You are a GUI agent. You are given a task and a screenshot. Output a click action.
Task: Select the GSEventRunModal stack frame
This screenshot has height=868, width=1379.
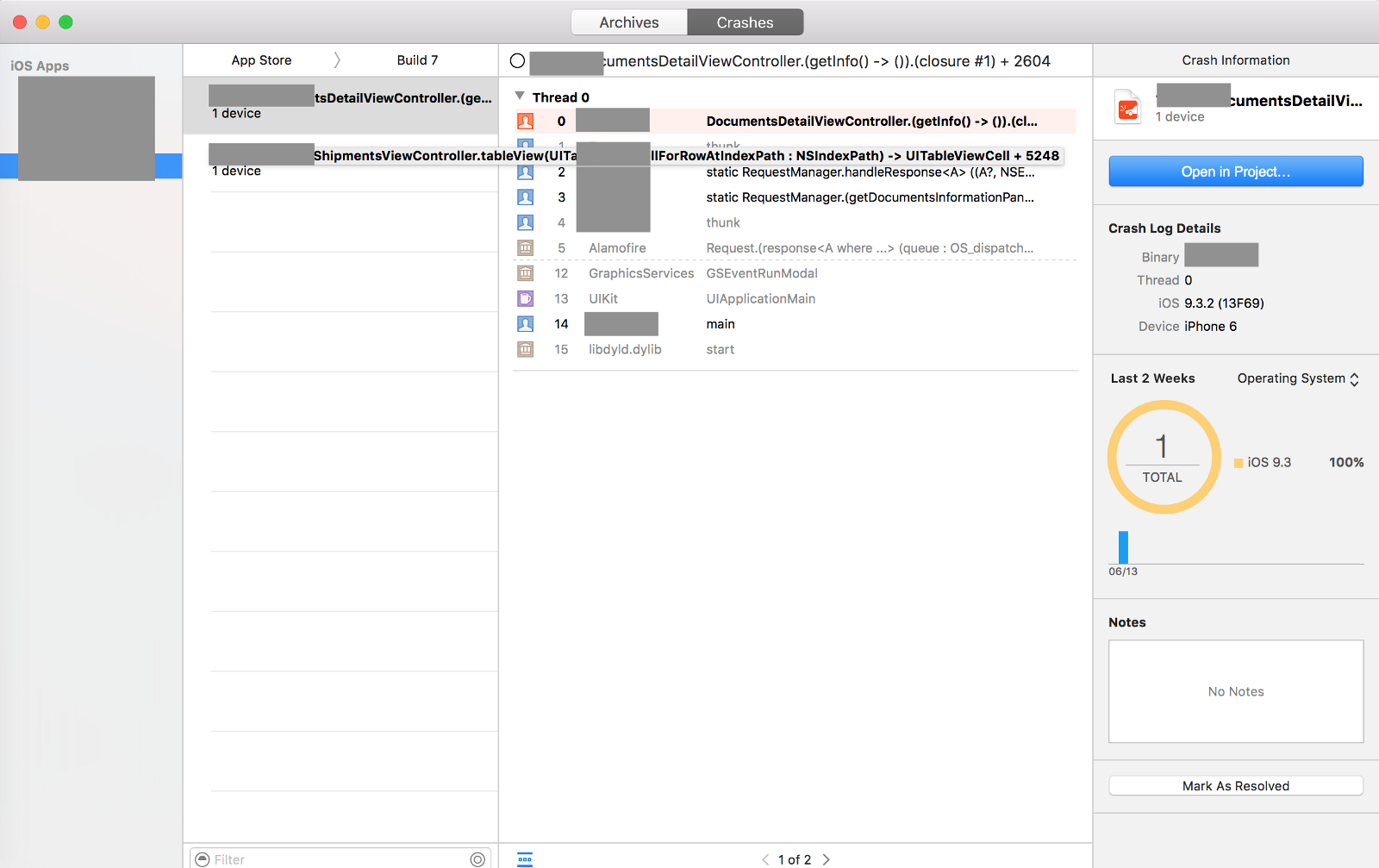coord(762,273)
